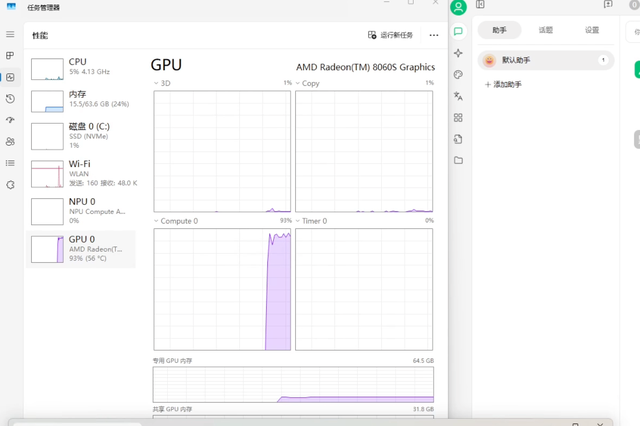This screenshot has width=640, height=426.
Task: Switch to the 助手 assistants tab
Action: click(x=500, y=30)
